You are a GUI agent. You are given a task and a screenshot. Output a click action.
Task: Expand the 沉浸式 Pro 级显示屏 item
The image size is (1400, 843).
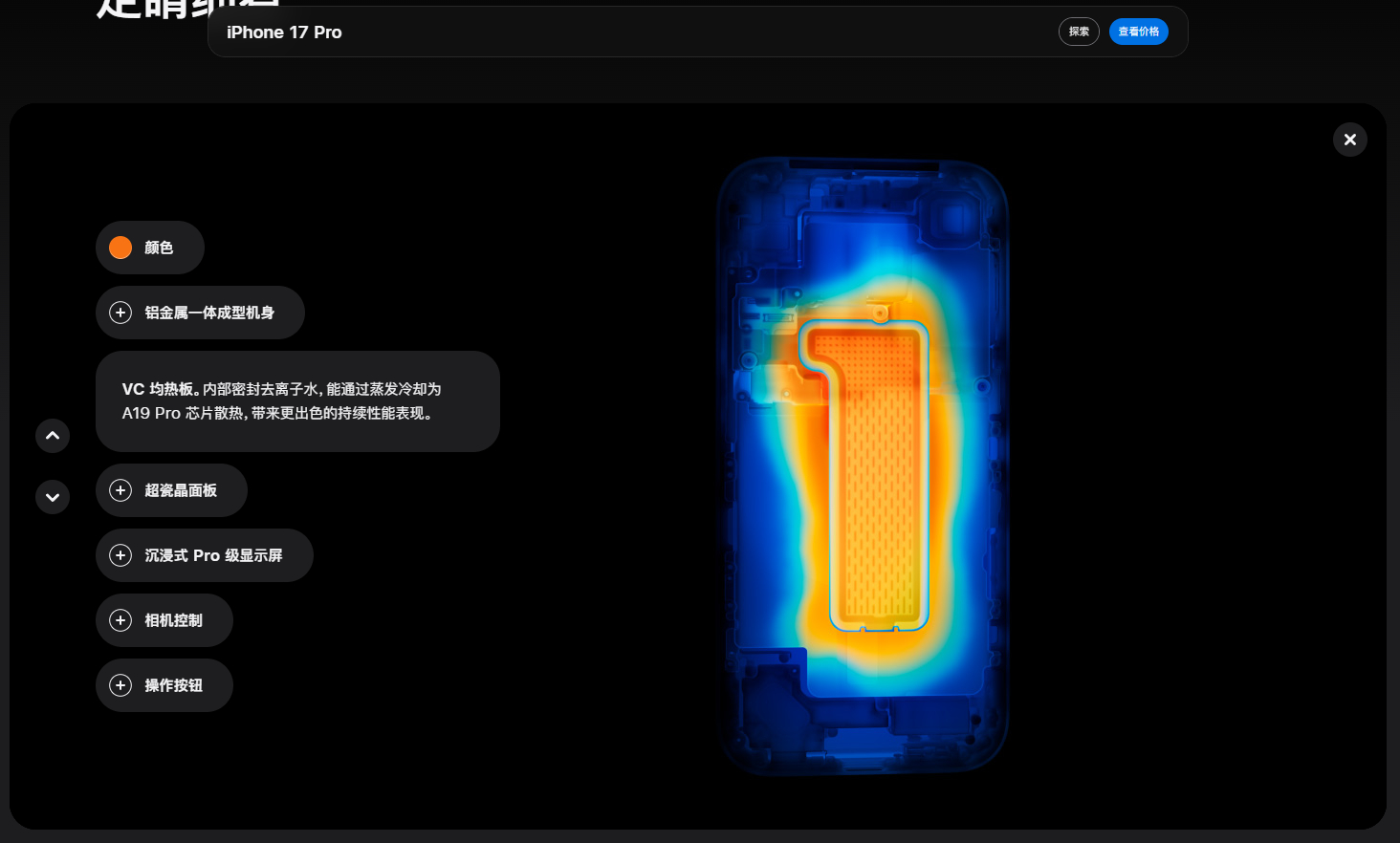pos(205,555)
